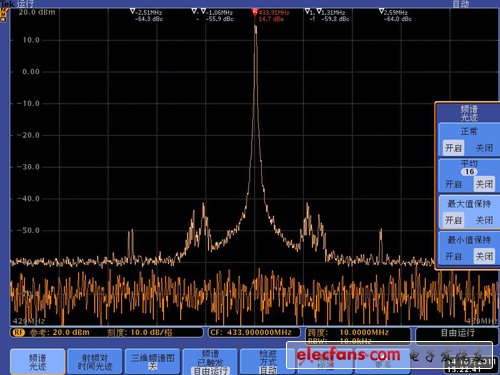Enable 最小值保持 trace with 开启
This screenshot has width=500, height=375.
pyautogui.click(x=453, y=256)
